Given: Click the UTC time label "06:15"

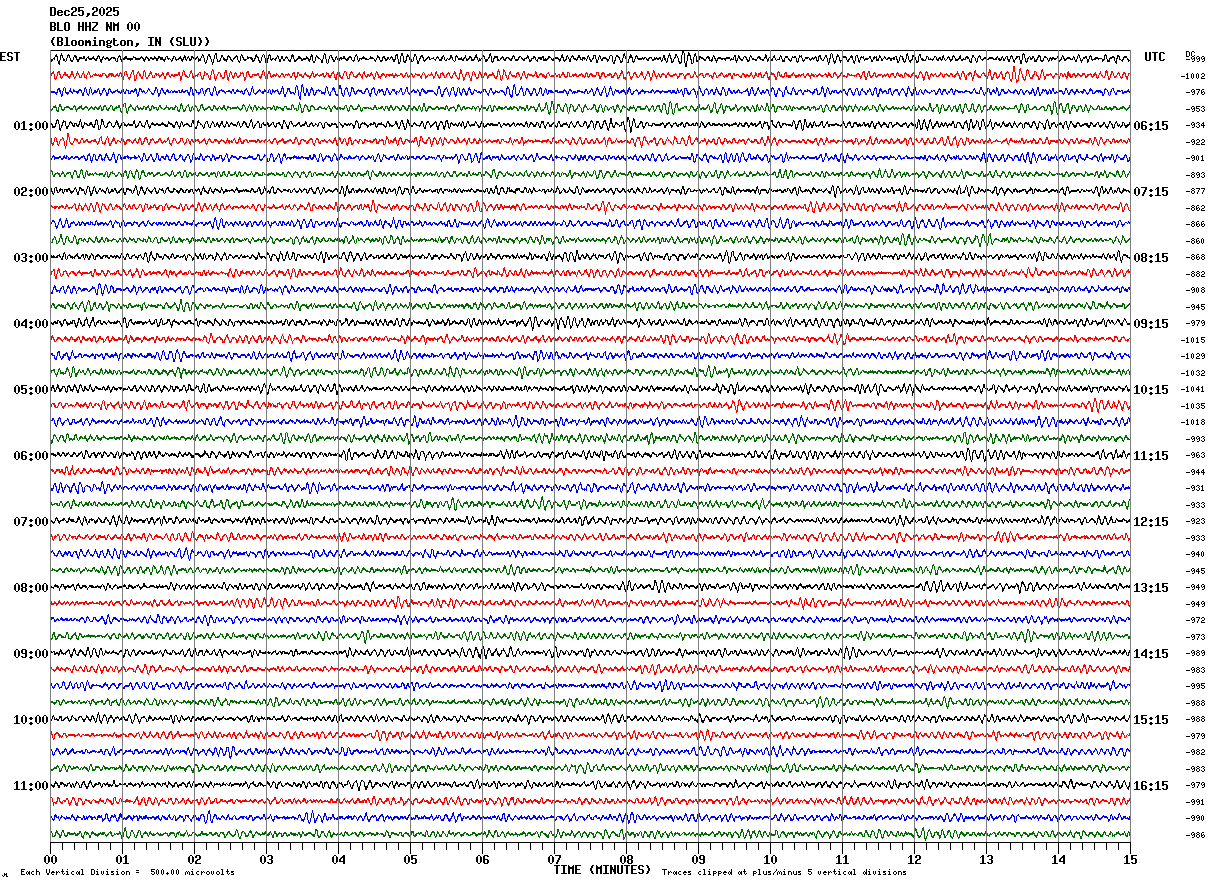Looking at the screenshot, I should point(1151,126).
